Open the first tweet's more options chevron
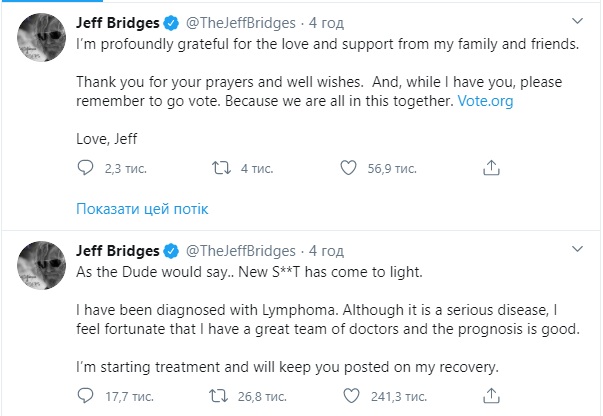603x416 pixels. [577, 20]
